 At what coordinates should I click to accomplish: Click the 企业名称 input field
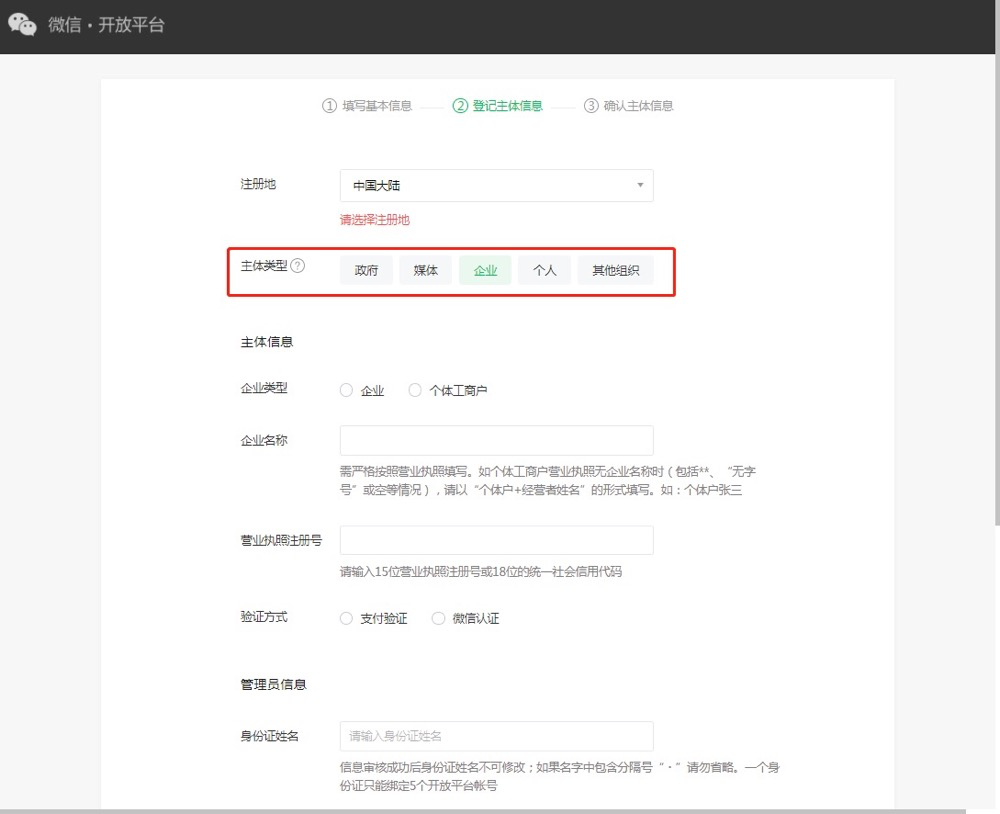[497, 440]
